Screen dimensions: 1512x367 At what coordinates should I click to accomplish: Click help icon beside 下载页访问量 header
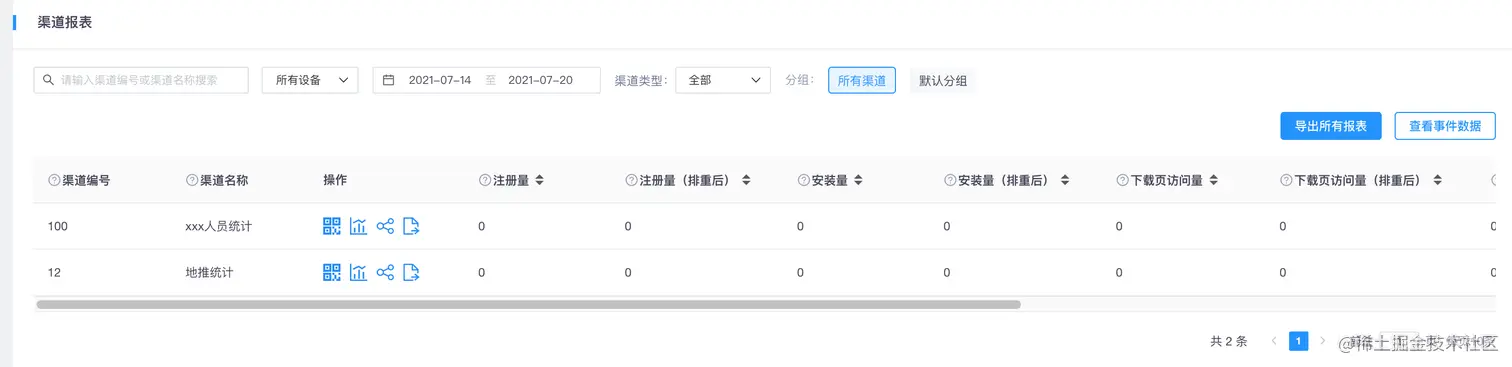(x=1122, y=181)
